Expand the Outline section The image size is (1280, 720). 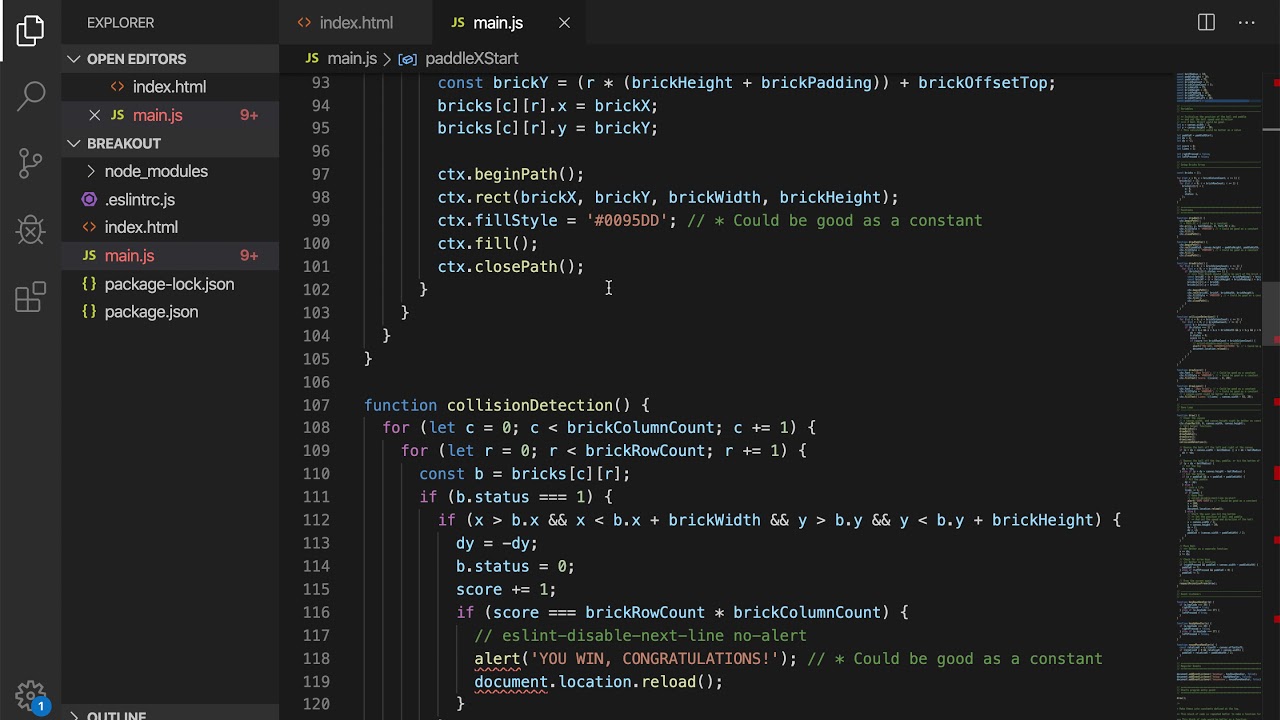pos(170,713)
